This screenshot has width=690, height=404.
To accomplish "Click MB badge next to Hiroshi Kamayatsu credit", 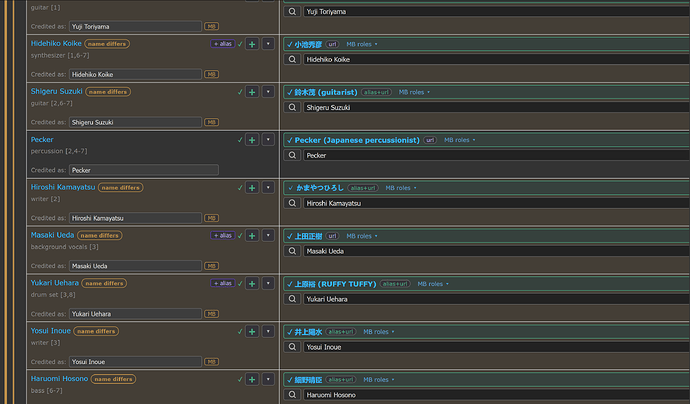I will (x=212, y=218).
